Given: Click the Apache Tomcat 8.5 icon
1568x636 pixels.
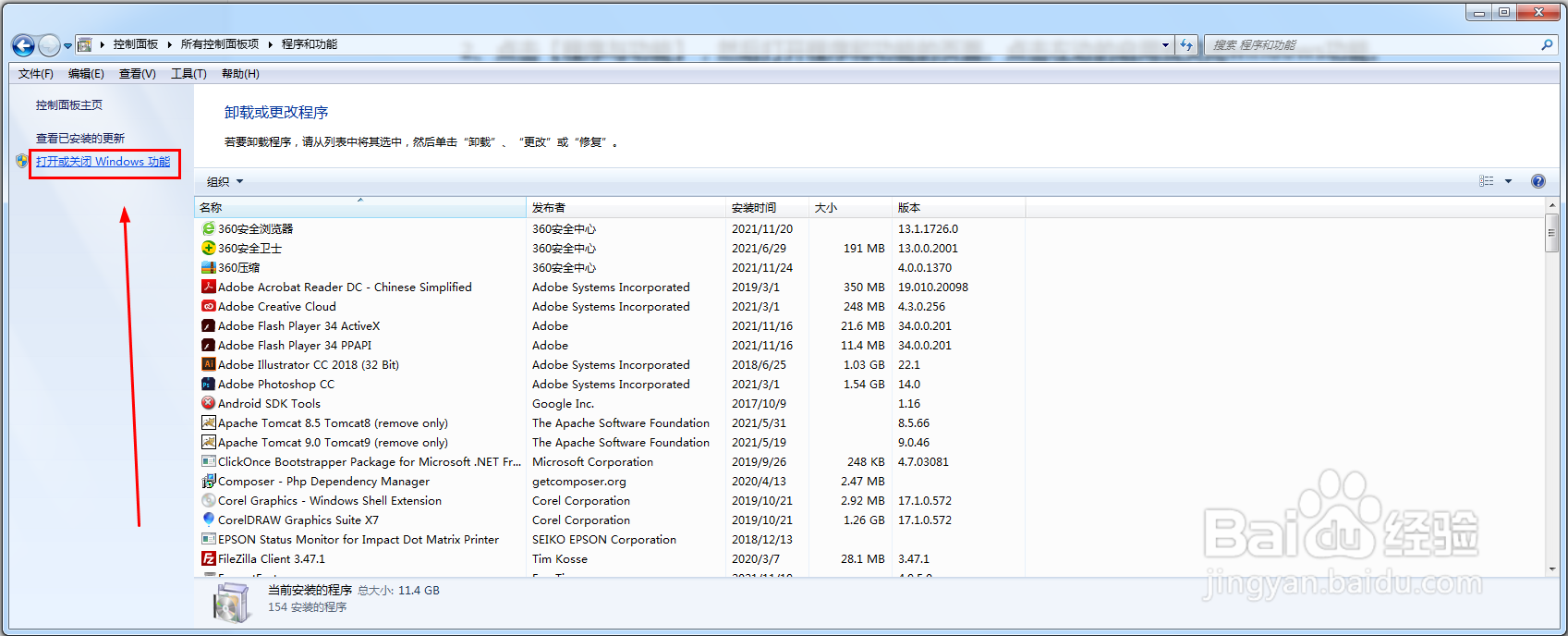Looking at the screenshot, I should pyautogui.click(x=209, y=422).
